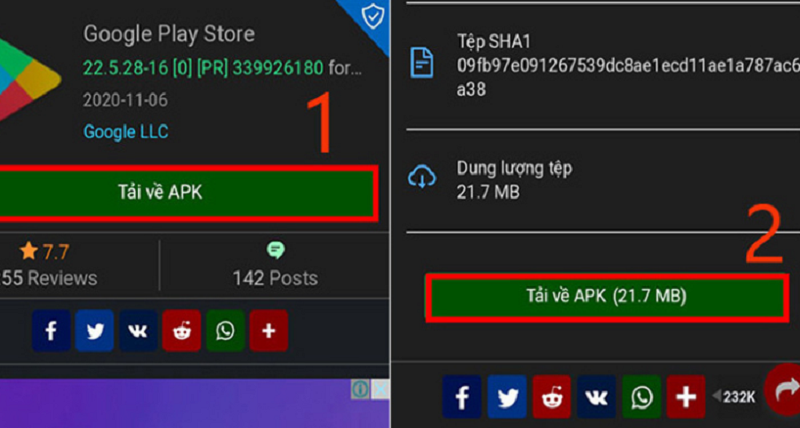Image resolution: width=800 pixels, height=428 pixels.
Task: Share via Reddit icon in right panel
Action: (x=552, y=396)
